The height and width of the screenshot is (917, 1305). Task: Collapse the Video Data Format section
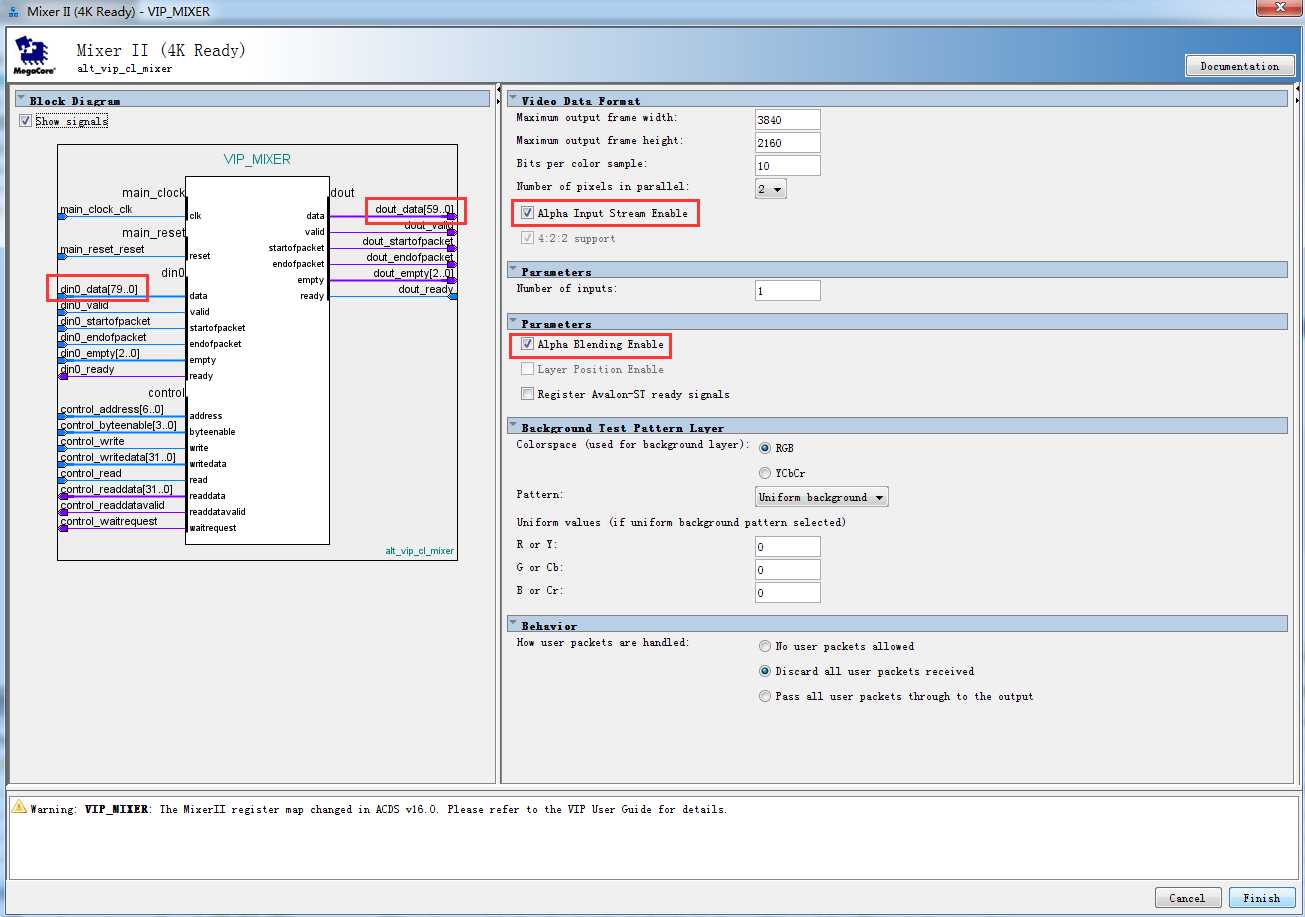coord(513,100)
